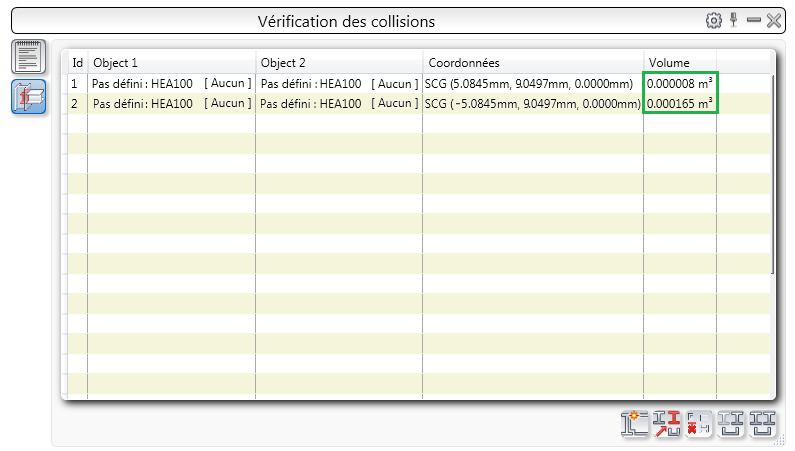Image resolution: width=795 pixels, height=451 pixels.
Task: Click the table's vertical scrollbar
Action: (x=772, y=170)
